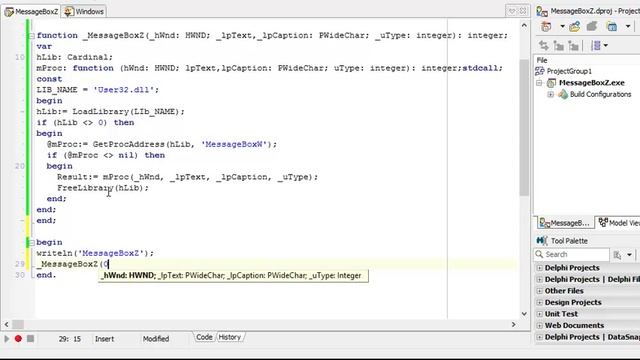Switch to the MessageBoxZ editor tab
This screenshot has height=360, width=640.
(x=31, y=11)
